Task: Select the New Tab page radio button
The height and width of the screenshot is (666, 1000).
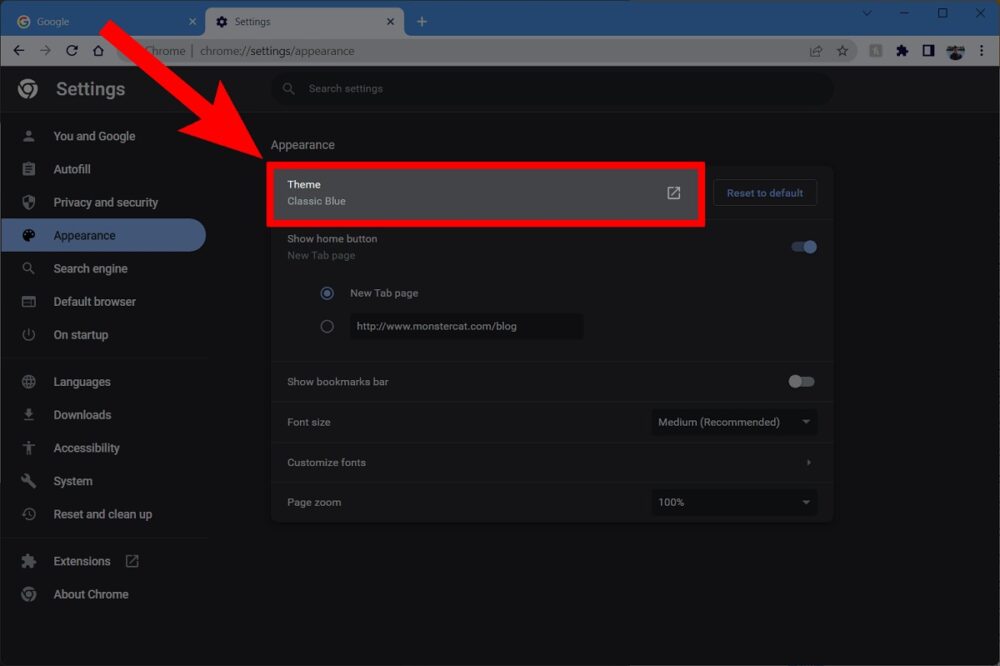Action: coord(327,293)
